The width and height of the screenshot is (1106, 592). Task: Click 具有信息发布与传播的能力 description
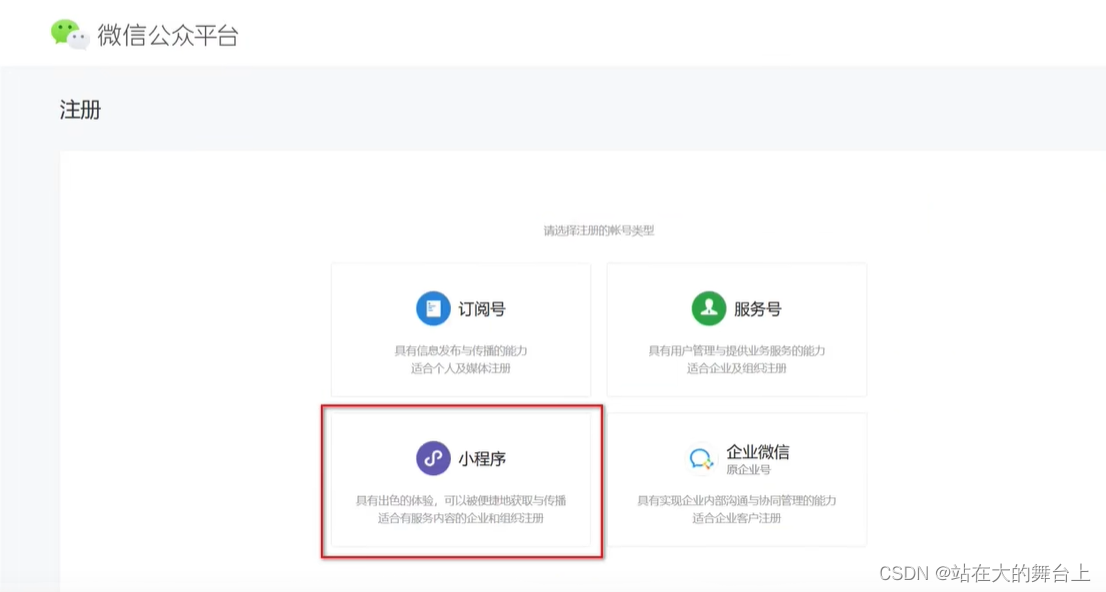(461, 351)
